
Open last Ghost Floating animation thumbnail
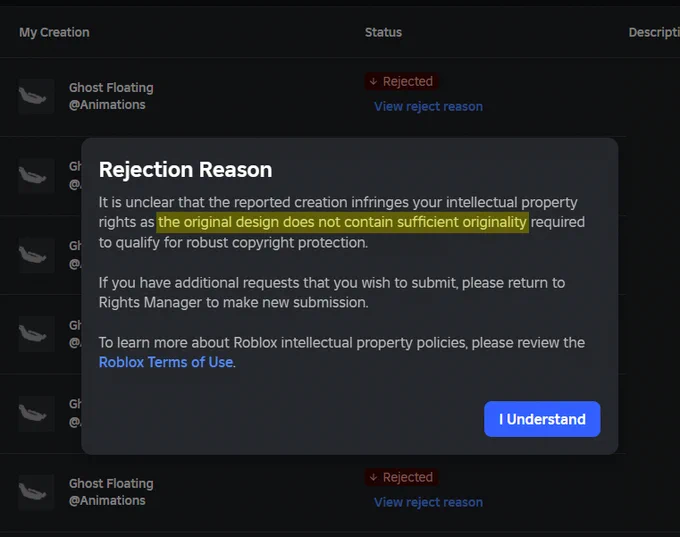36,492
